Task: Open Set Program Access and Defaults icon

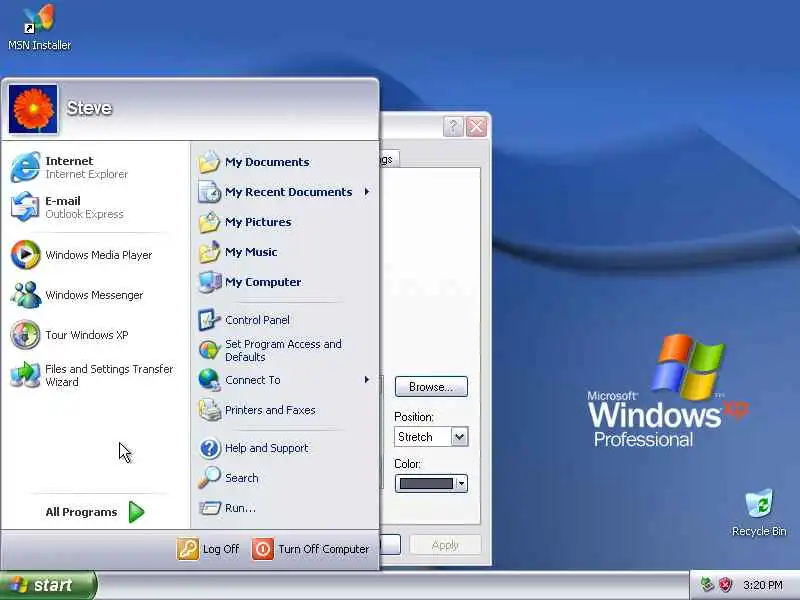Action: point(209,350)
